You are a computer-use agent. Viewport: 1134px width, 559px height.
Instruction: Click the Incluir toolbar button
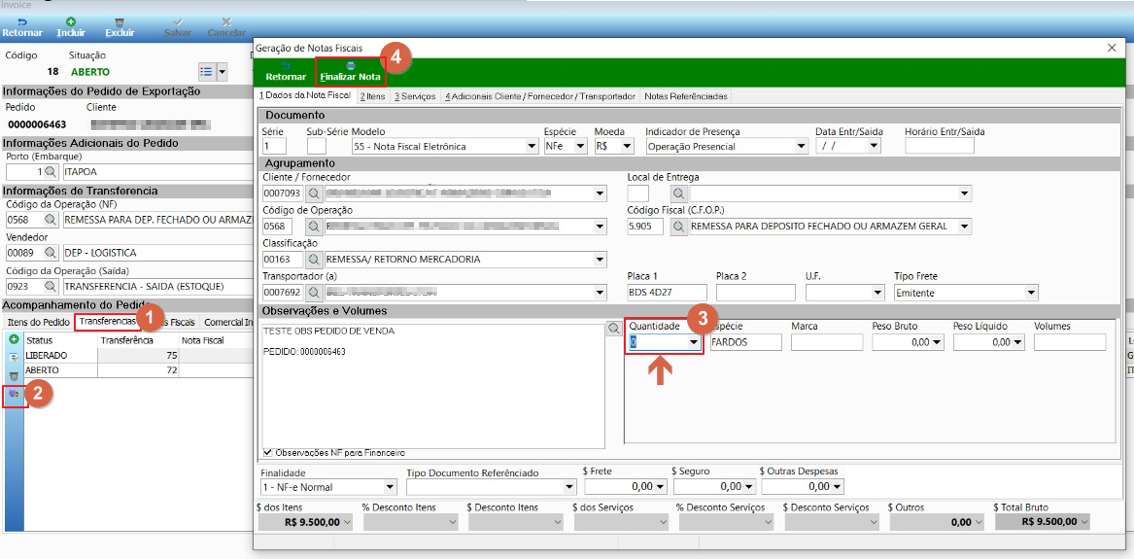pyautogui.click(x=71, y=27)
